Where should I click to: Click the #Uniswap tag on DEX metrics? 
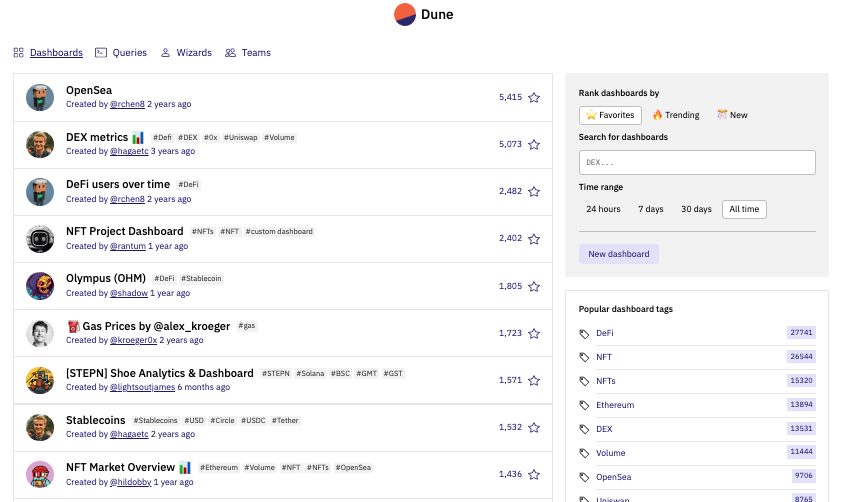(241, 138)
